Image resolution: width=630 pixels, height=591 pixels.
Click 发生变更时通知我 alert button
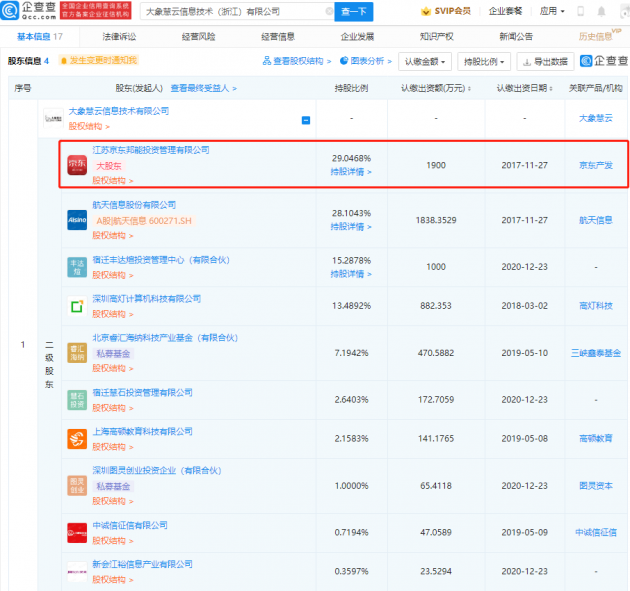coord(98,60)
